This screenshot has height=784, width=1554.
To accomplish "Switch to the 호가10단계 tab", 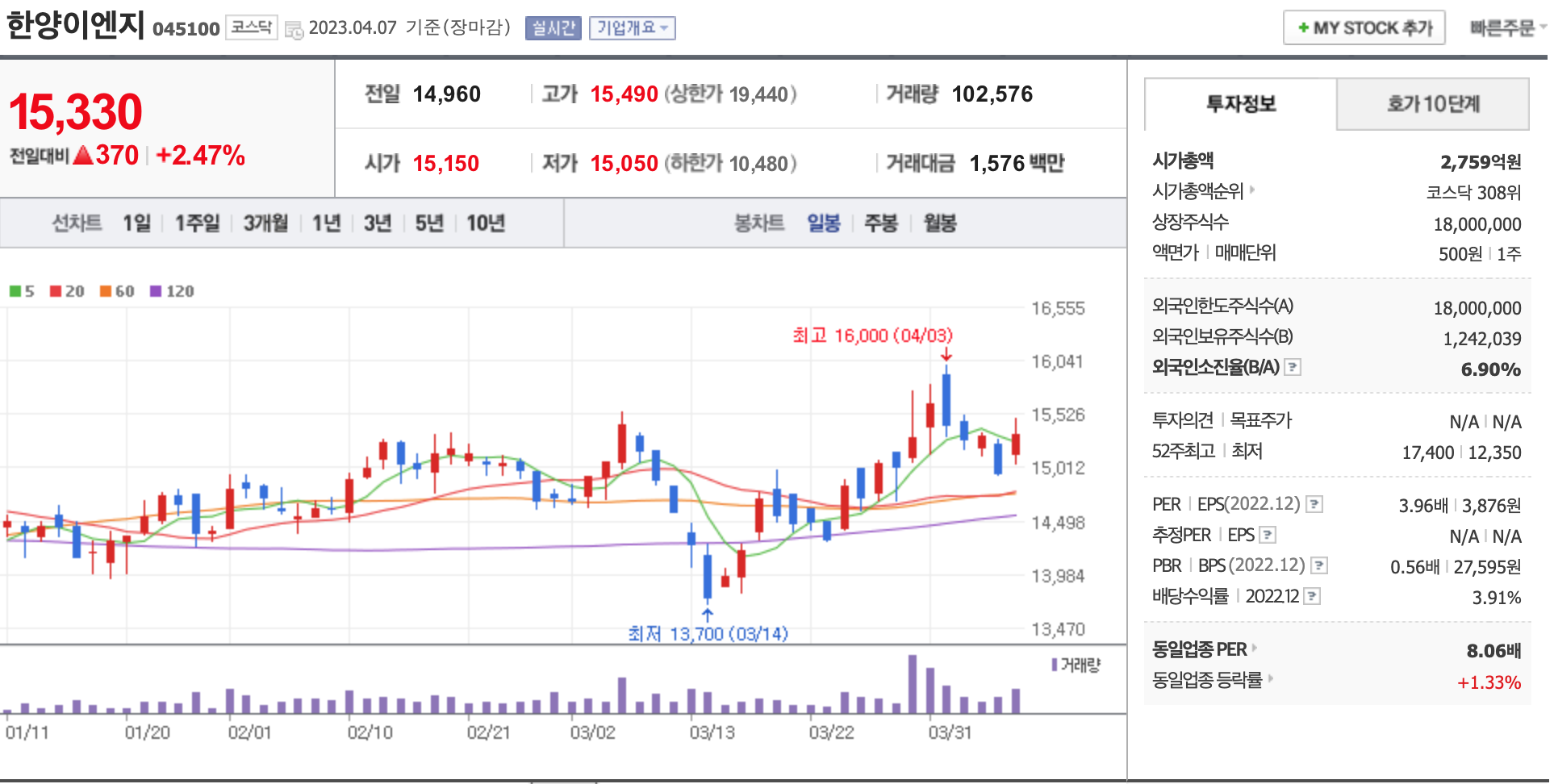I will point(1432,104).
